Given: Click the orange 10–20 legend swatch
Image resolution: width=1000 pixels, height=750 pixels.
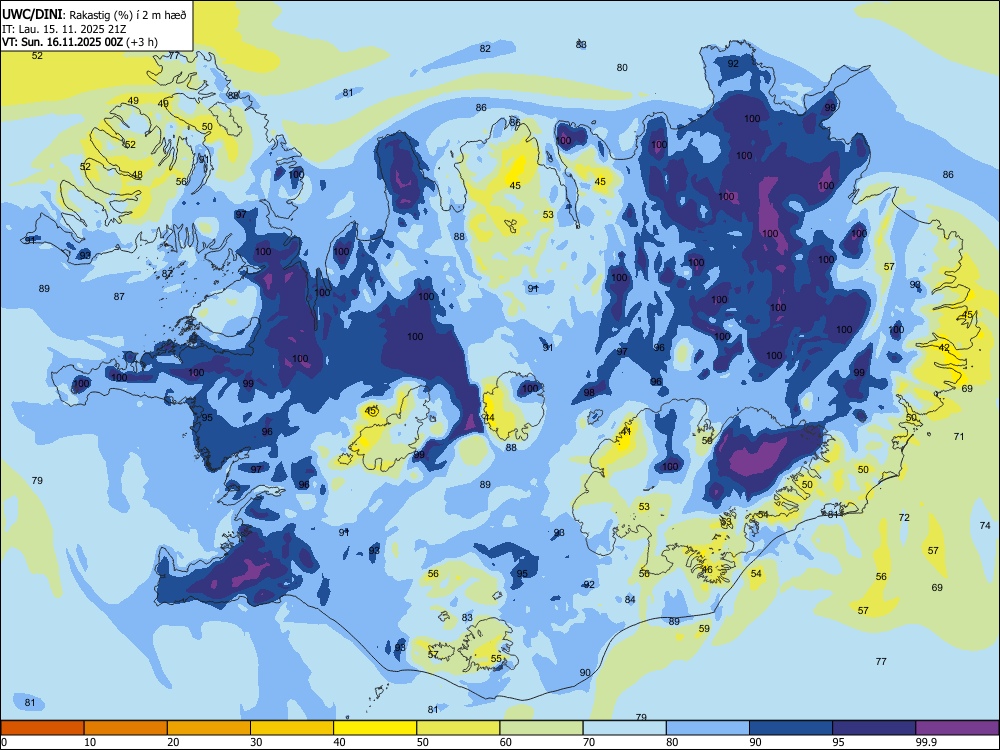Looking at the screenshot, I should coord(126,728).
